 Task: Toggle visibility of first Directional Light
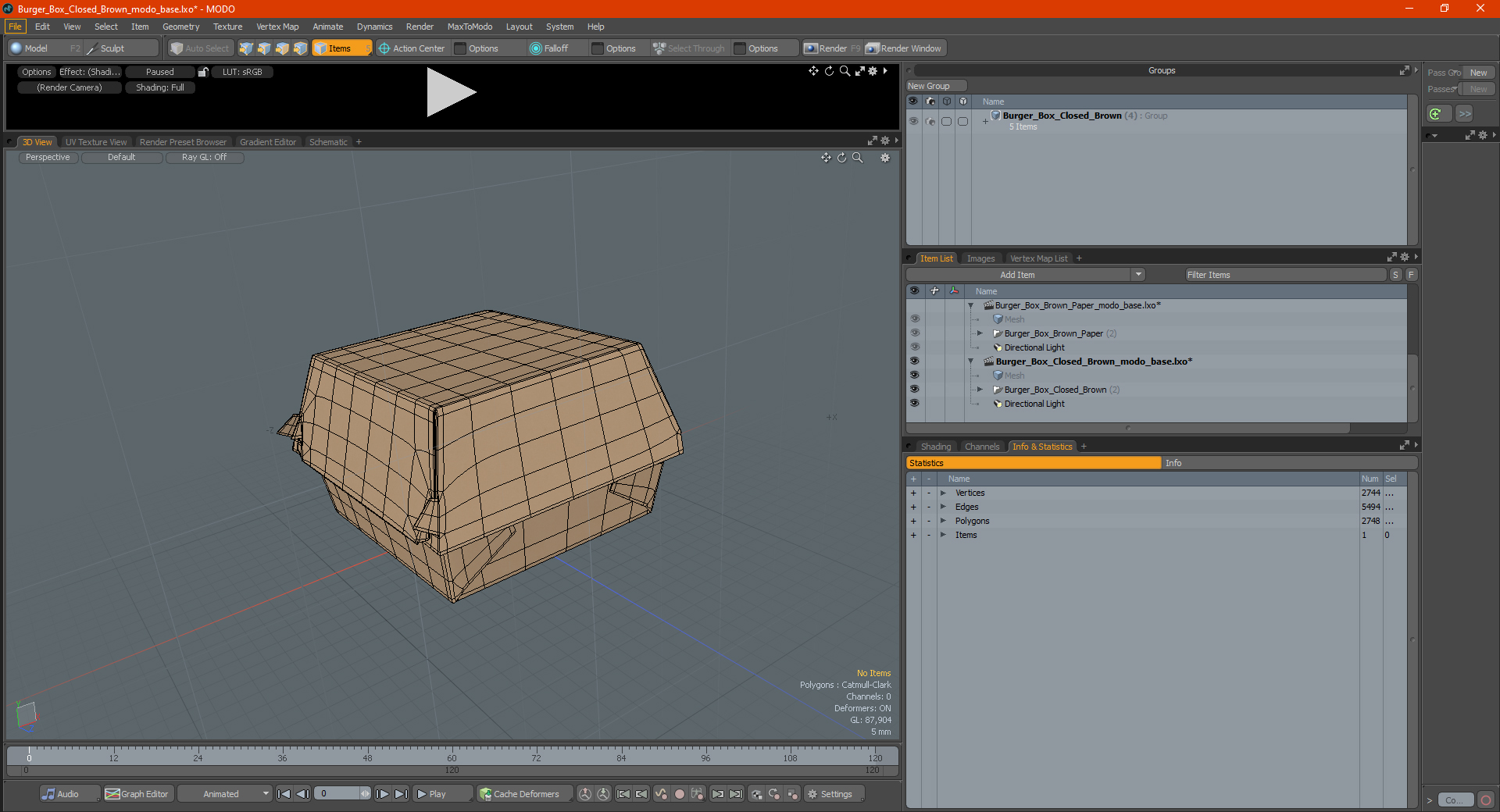pos(914,347)
